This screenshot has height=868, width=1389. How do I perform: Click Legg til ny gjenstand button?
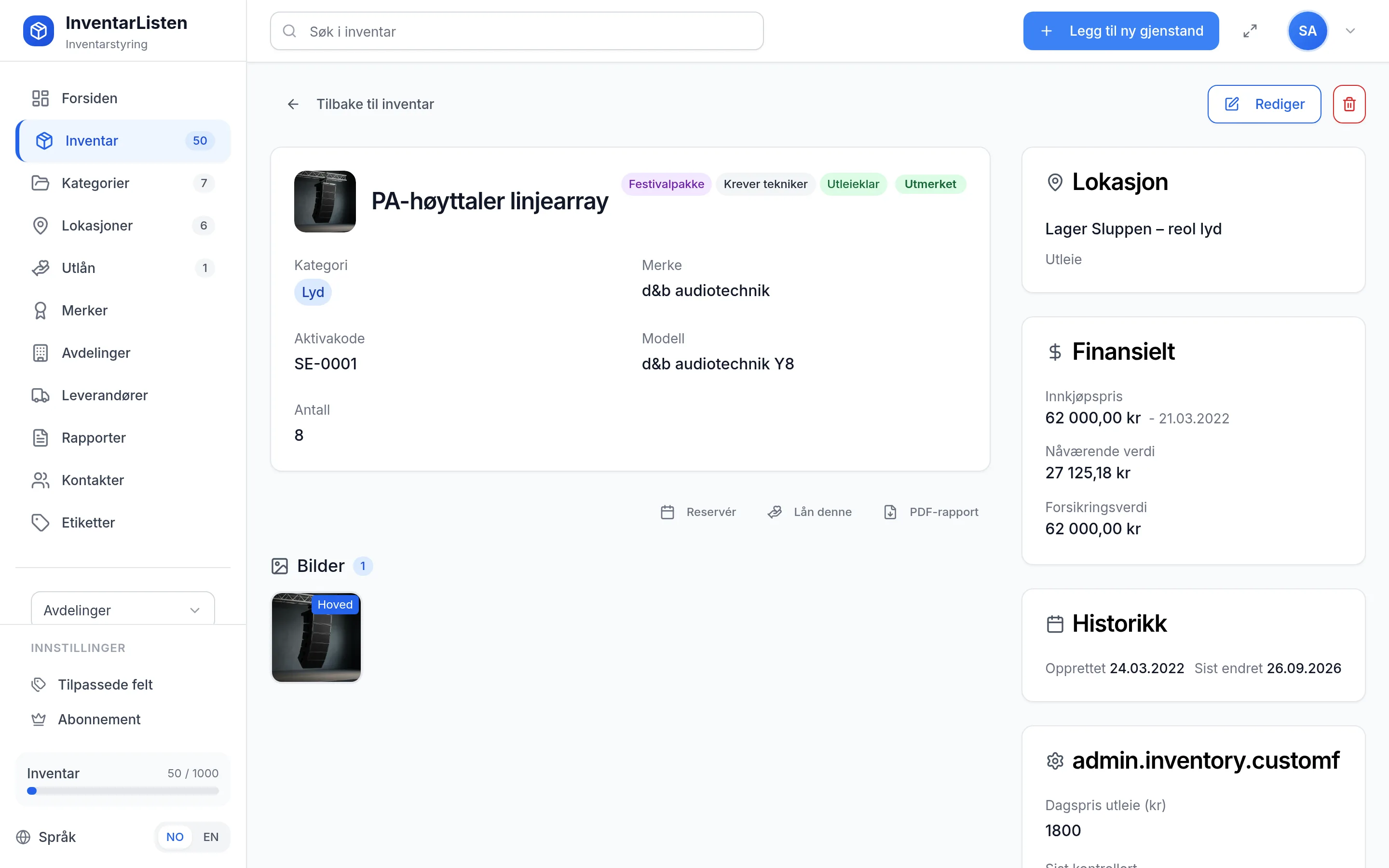click(1120, 31)
